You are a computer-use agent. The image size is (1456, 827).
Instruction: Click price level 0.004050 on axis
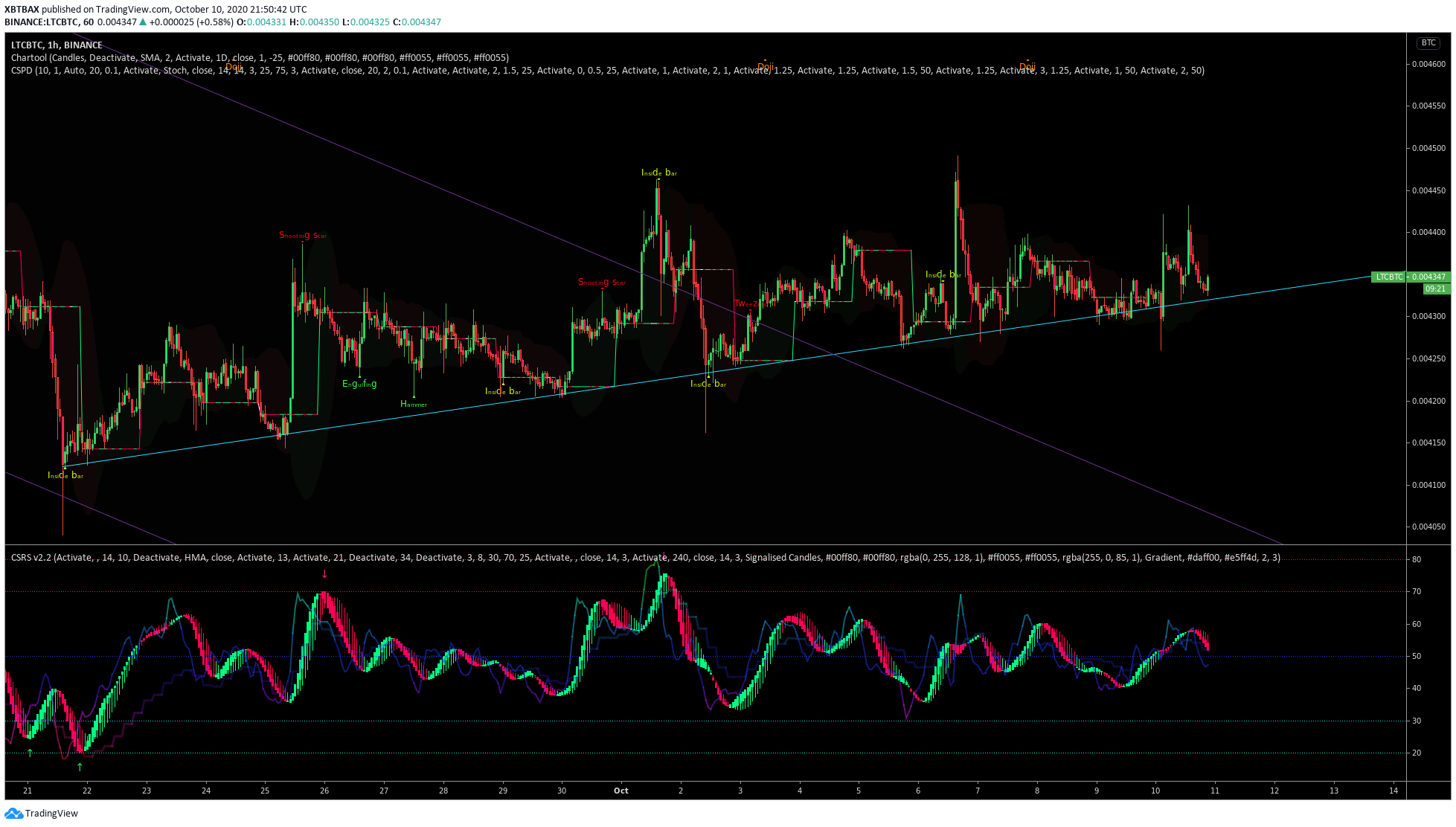click(1428, 527)
